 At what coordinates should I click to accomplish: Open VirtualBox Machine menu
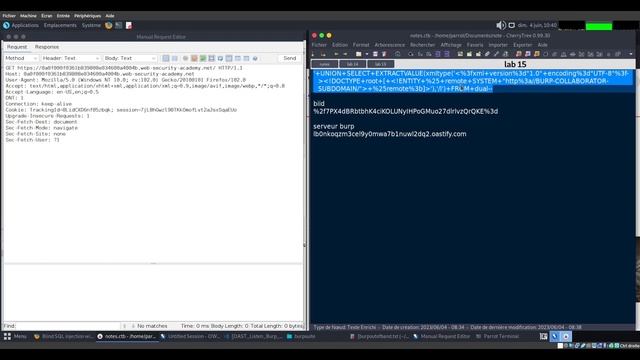pyautogui.click(x=28, y=16)
